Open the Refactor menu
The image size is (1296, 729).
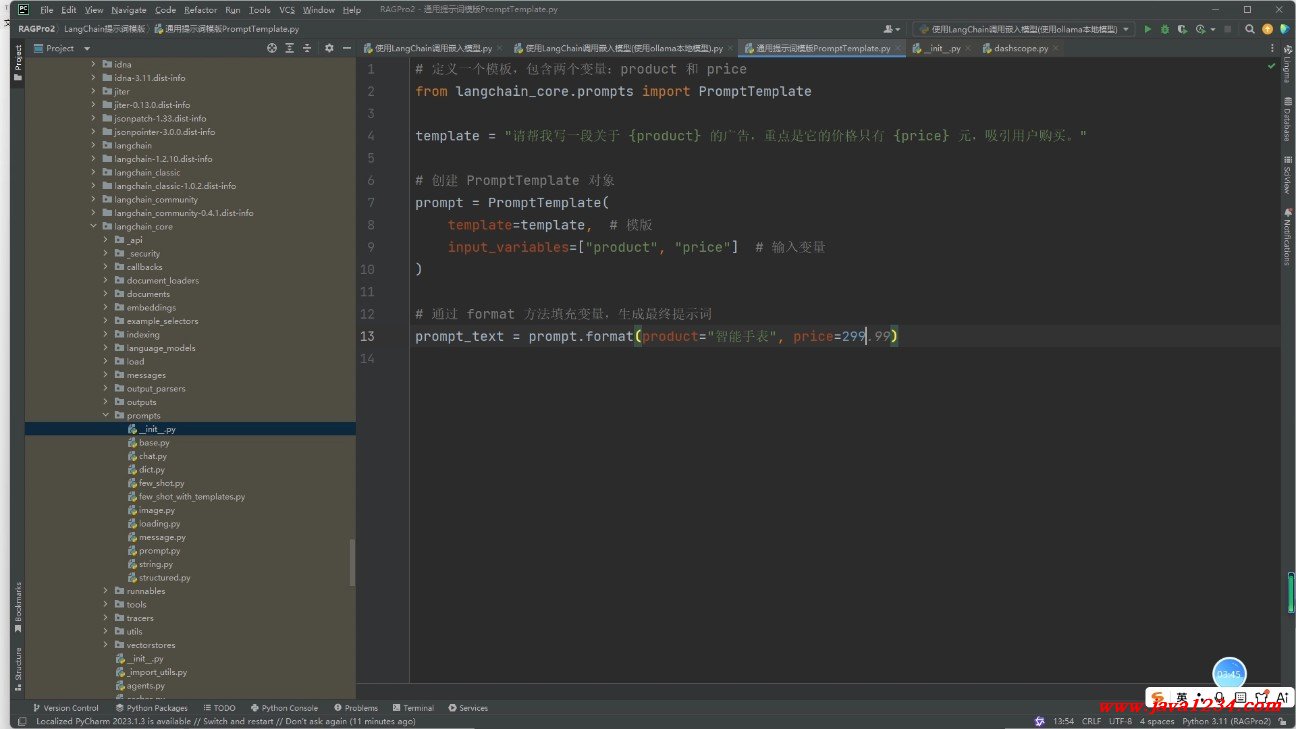[x=200, y=10]
